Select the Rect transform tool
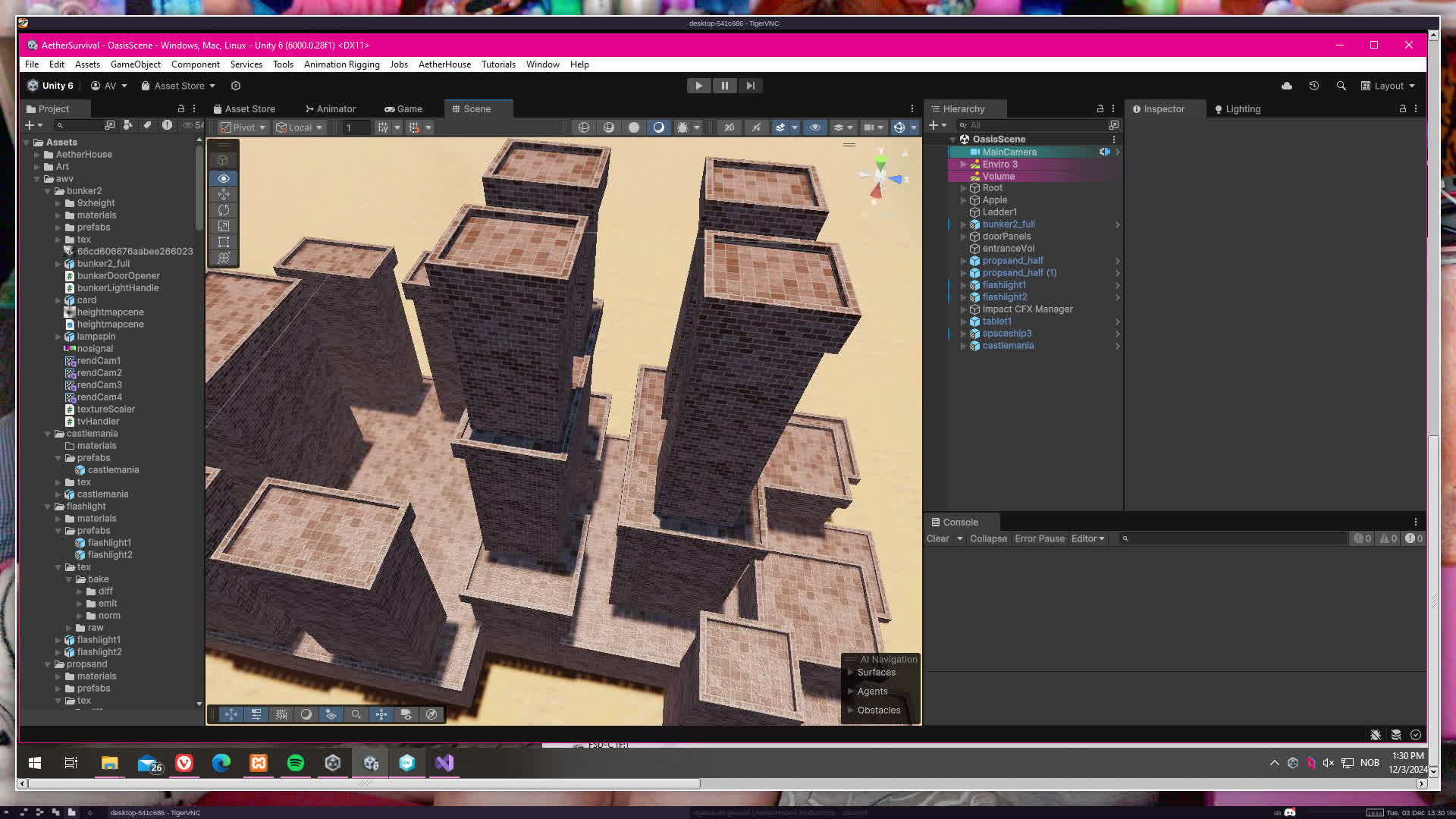The height and width of the screenshot is (819, 1456). tap(223, 243)
